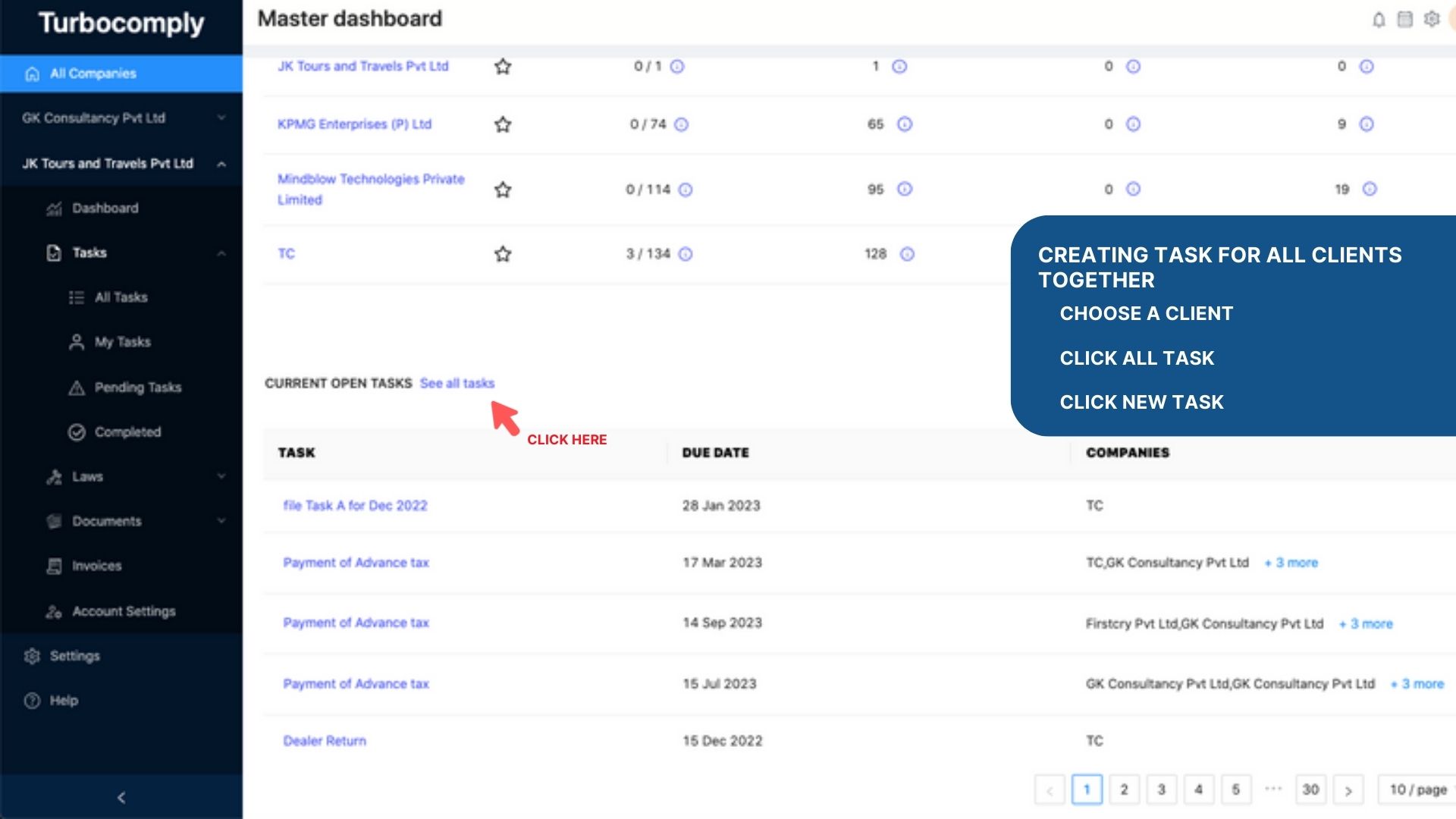Image resolution: width=1456 pixels, height=819 pixels.
Task: Open the Help question mark icon
Action: tap(31, 700)
